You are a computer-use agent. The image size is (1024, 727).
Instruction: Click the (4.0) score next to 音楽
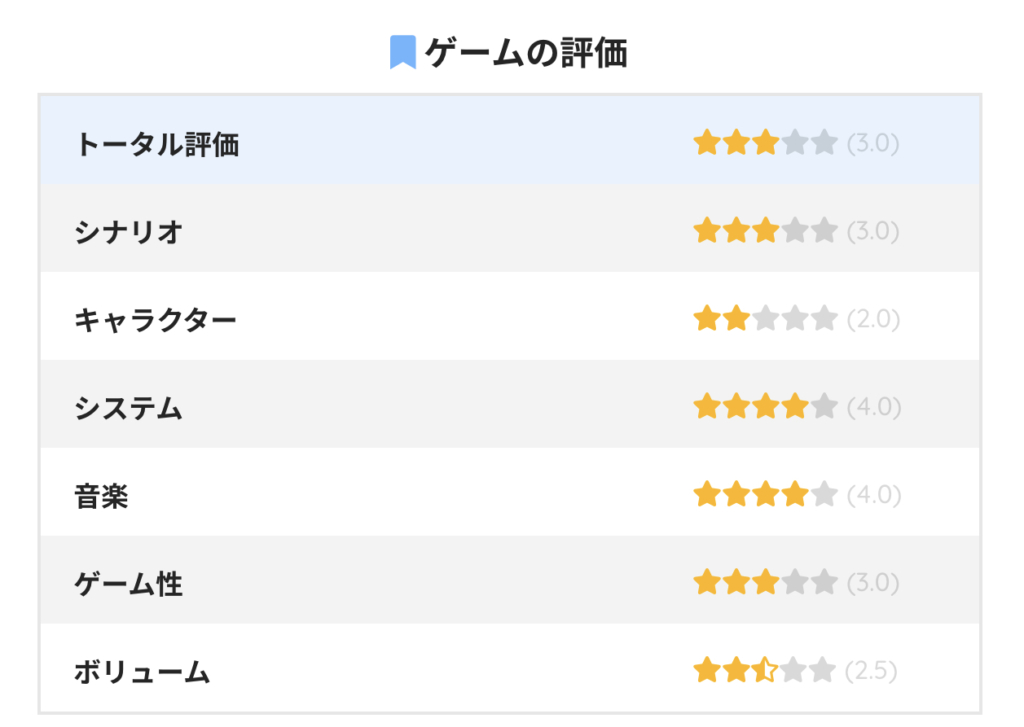(x=873, y=495)
